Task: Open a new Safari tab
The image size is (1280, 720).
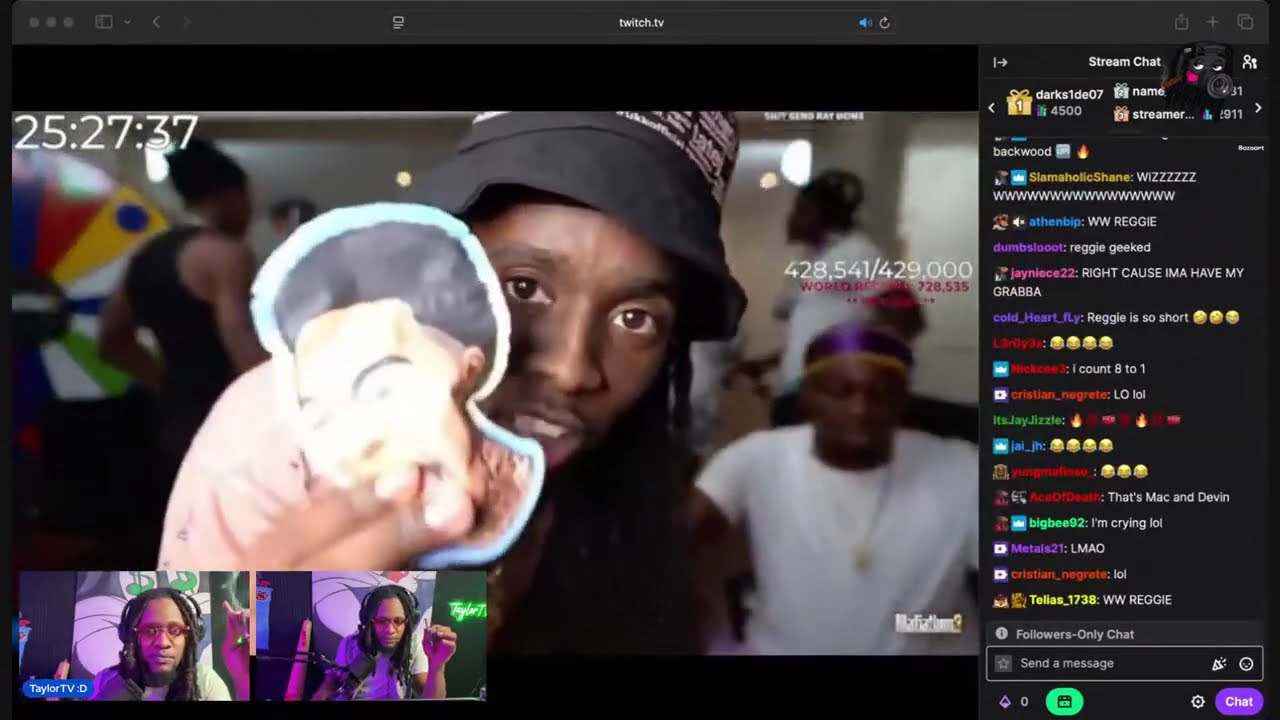Action: point(1212,22)
